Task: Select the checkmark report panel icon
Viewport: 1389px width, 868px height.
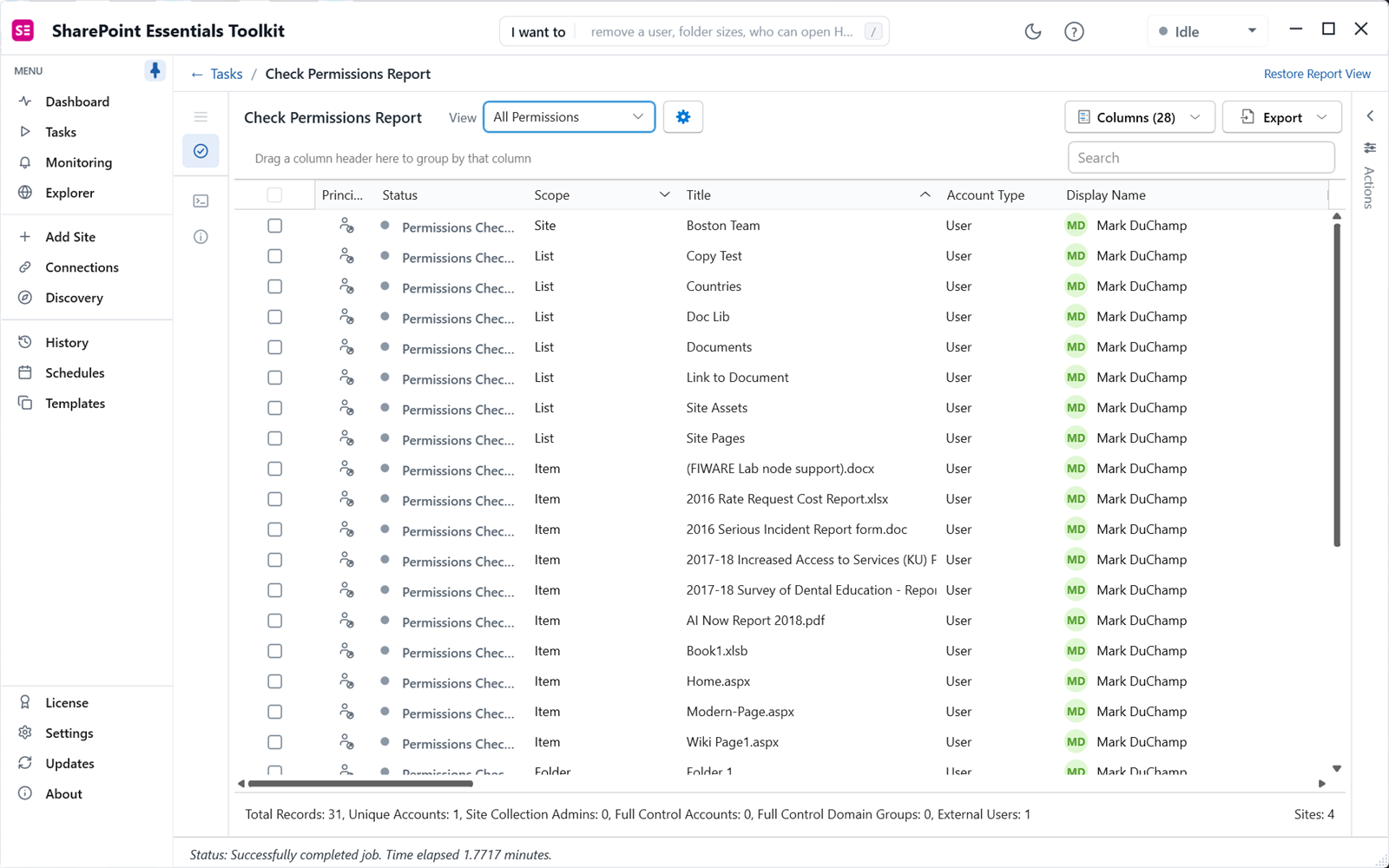Action: point(201,151)
